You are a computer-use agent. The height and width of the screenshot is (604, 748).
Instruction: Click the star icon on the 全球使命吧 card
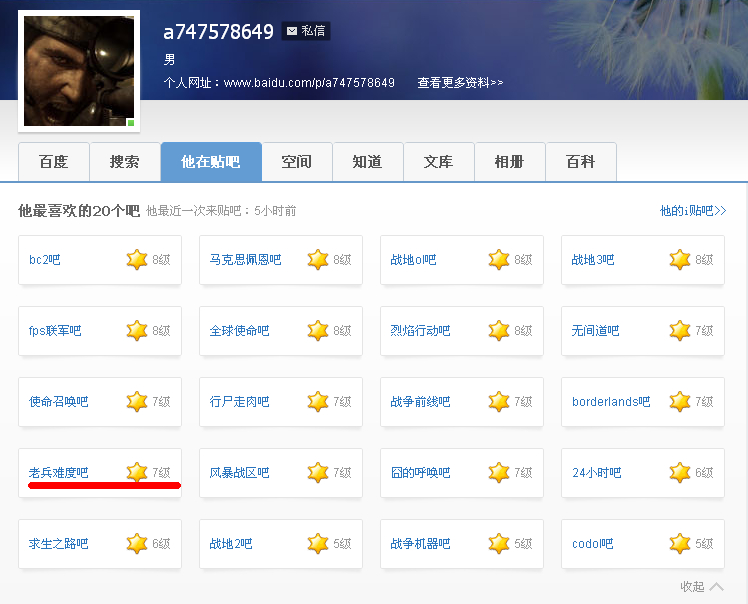[318, 331]
